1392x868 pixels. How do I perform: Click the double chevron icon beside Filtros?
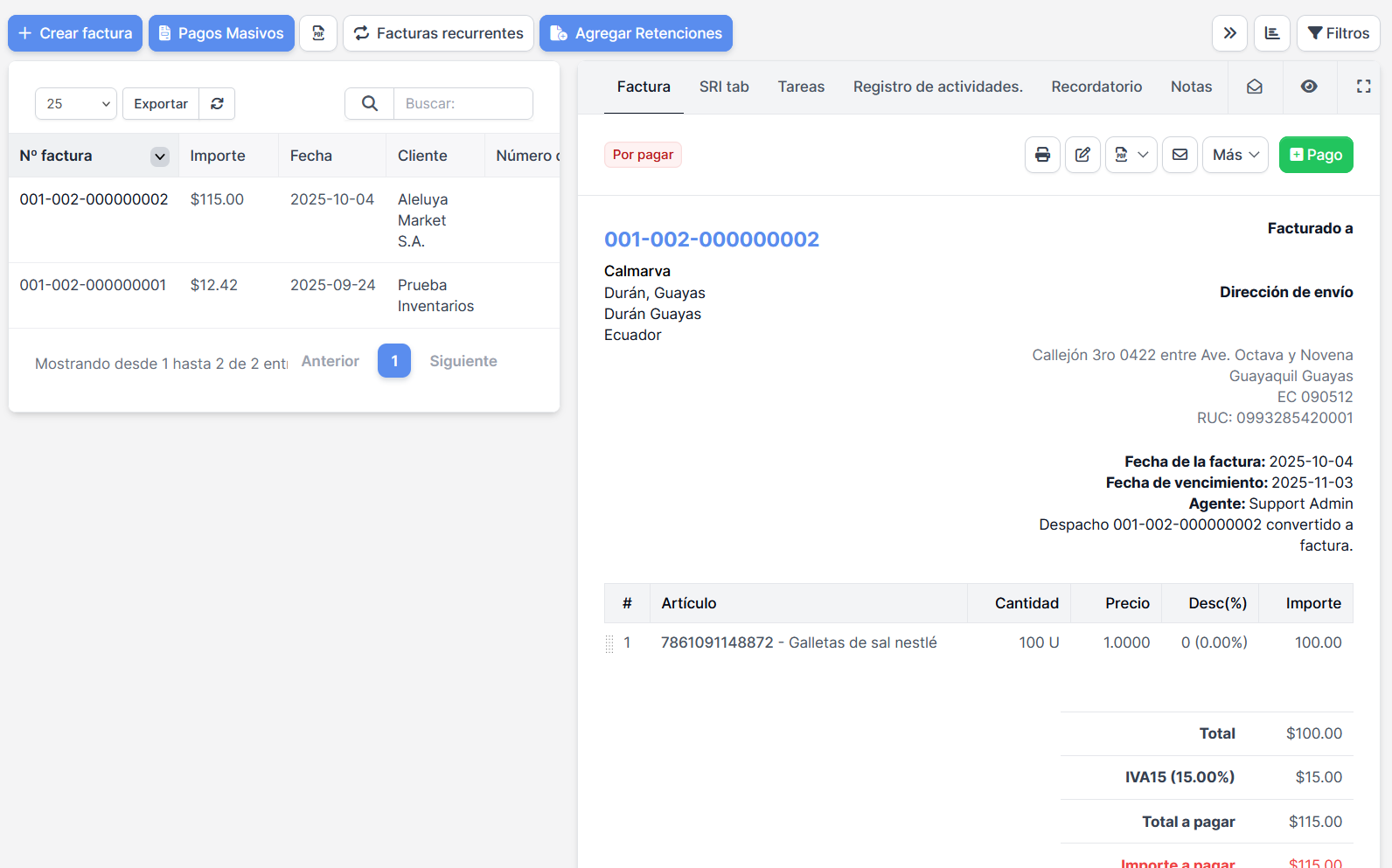pos(1229,33)
